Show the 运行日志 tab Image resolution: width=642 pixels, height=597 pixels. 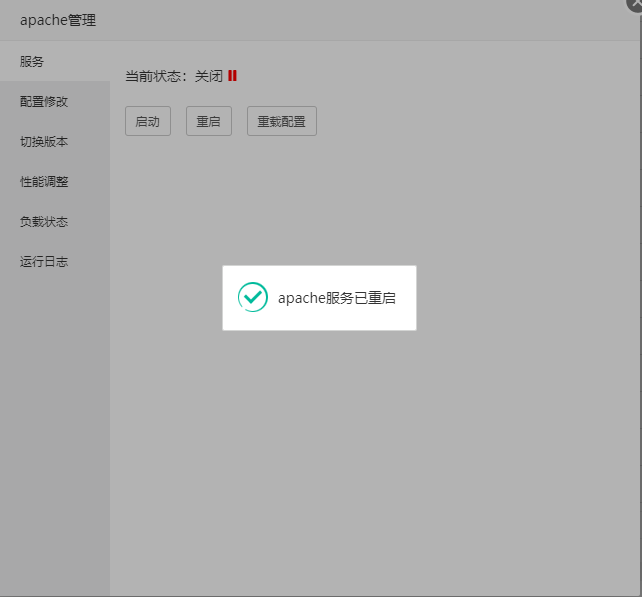click(44, 262)
